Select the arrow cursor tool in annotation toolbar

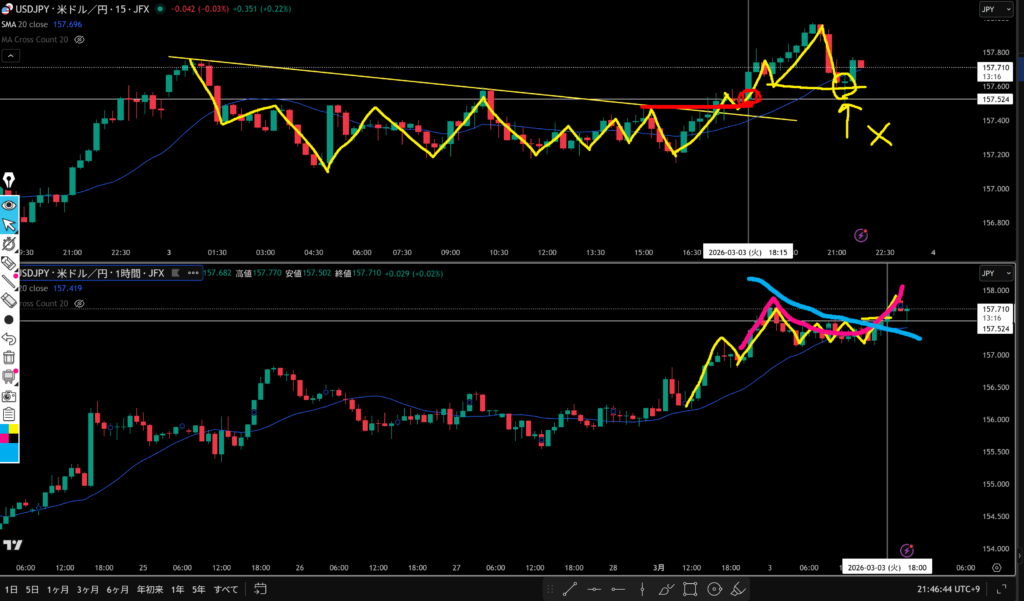tap(9, 224)
